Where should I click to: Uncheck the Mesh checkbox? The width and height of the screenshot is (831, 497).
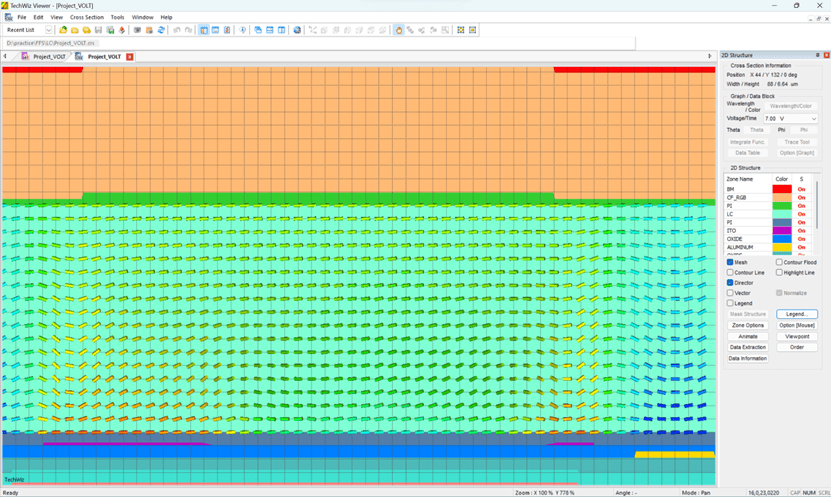pos(730,262)
